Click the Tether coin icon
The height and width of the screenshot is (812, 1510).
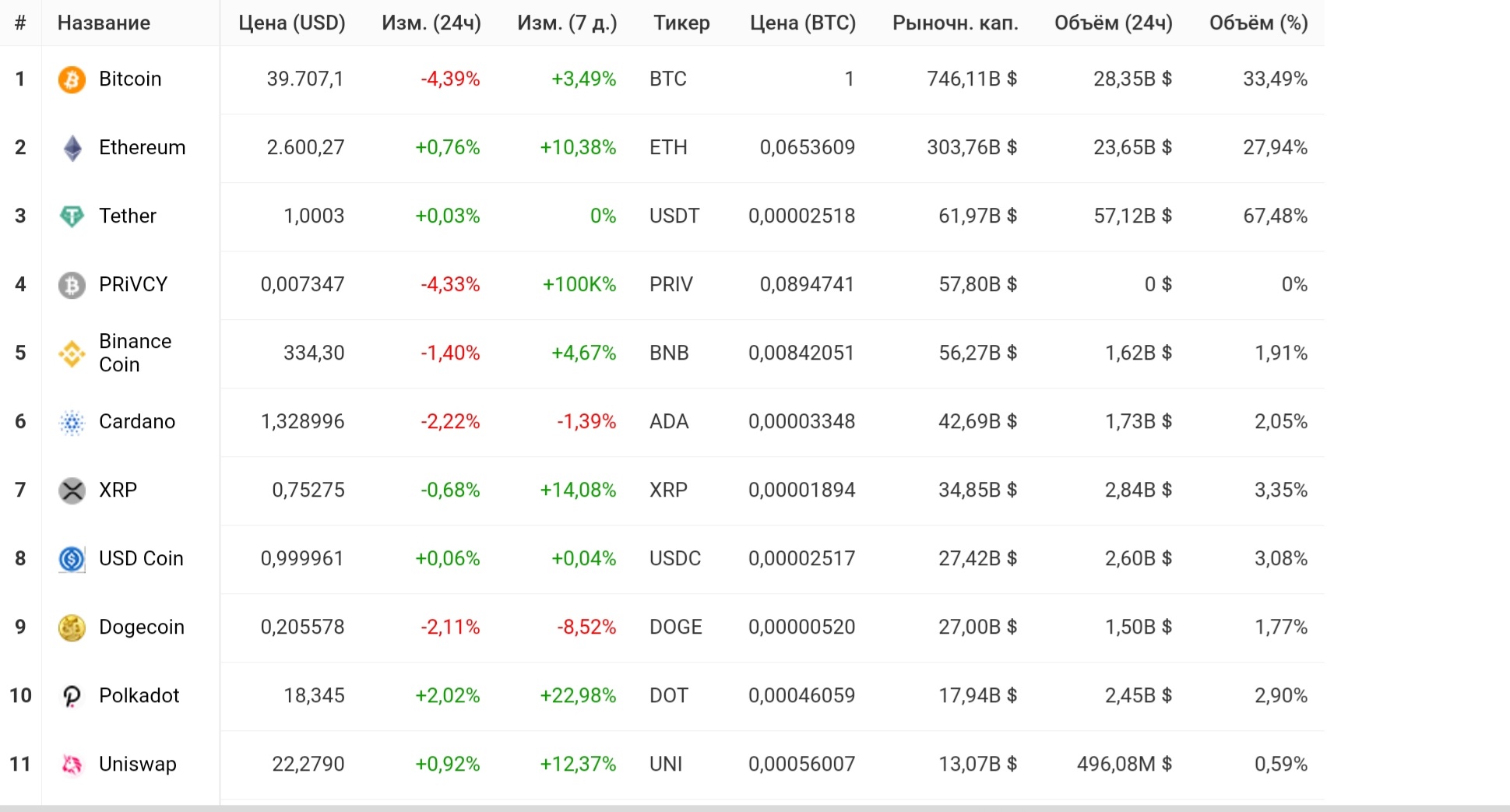point(72,216)
